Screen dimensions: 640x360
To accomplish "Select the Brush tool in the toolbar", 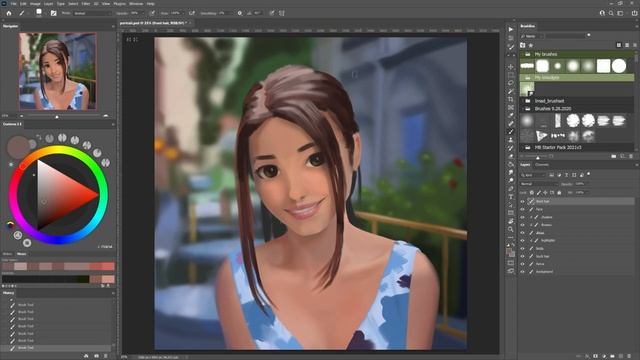I will tap(511, 131).
